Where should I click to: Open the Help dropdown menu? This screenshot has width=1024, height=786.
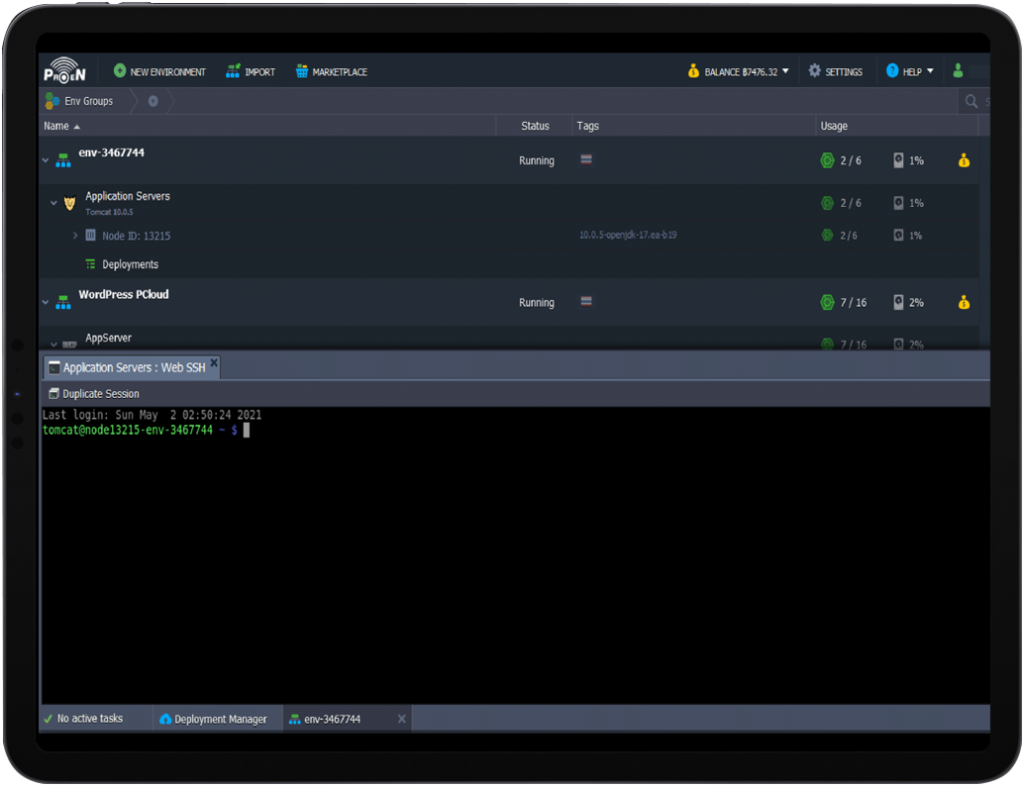pos(910,72)
